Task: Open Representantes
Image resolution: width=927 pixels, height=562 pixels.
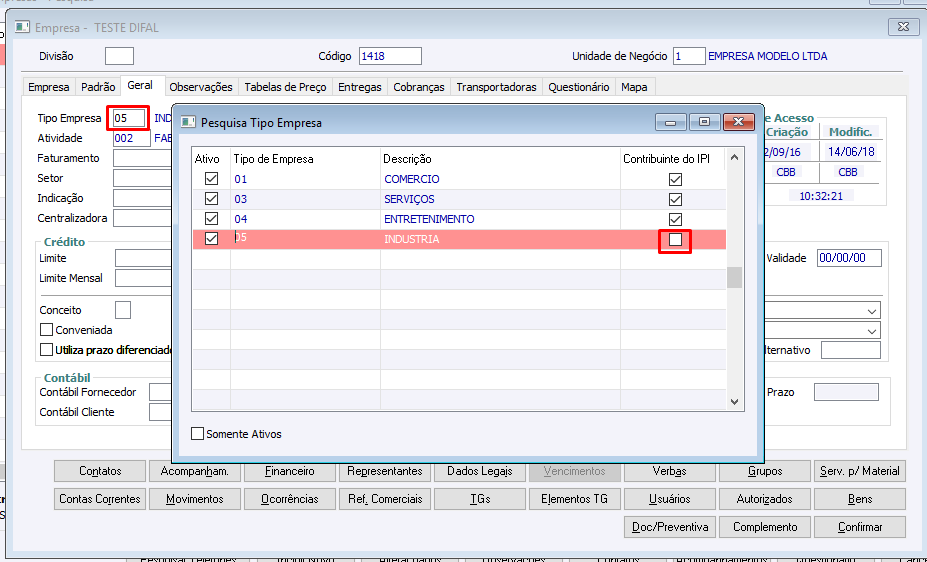Action: tap(385, 471)
